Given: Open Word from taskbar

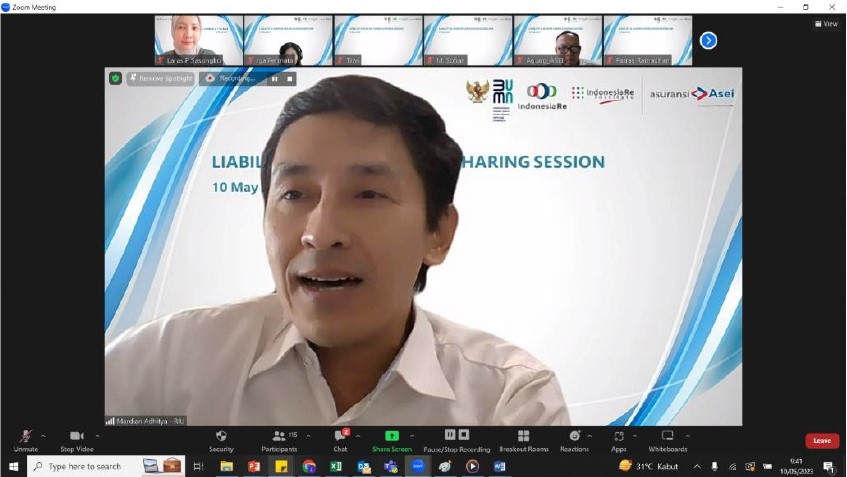Looking at the screenshot, I should (500, 466).
